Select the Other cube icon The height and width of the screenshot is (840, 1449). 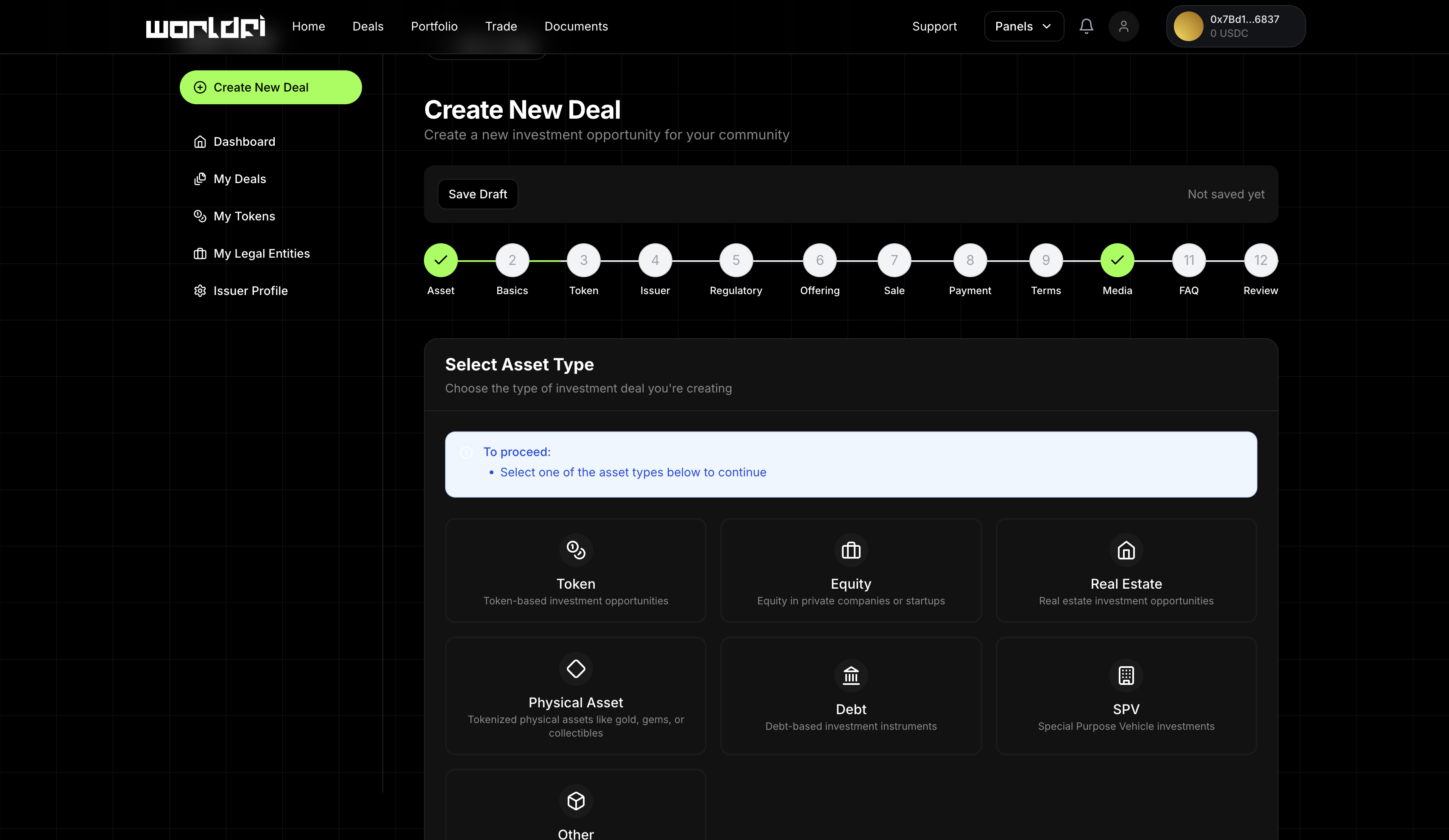(576, 801)
